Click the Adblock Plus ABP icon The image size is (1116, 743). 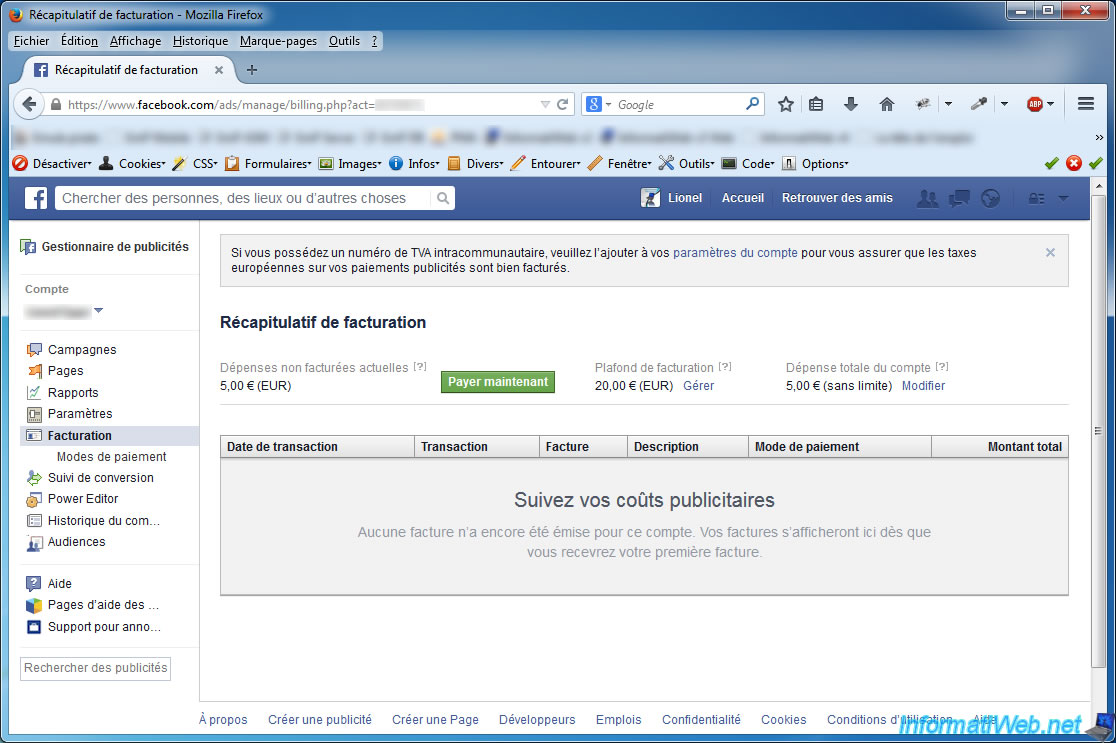(1035, 105)
